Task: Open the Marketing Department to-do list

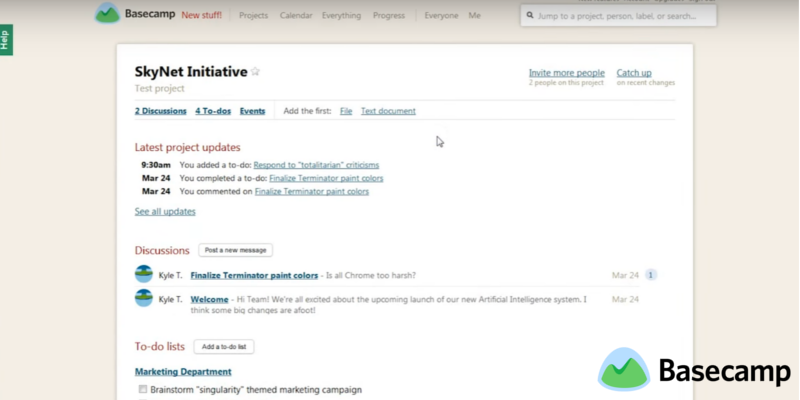Action: pos(183,372)
